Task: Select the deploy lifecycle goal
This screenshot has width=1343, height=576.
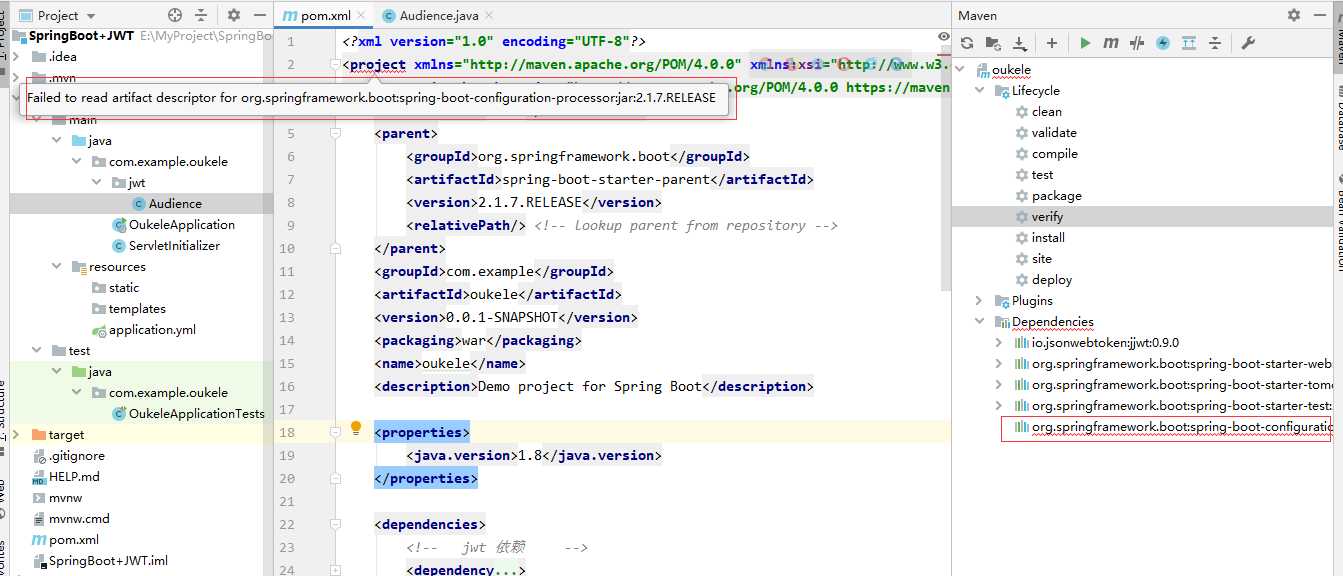Action: 1052,280
